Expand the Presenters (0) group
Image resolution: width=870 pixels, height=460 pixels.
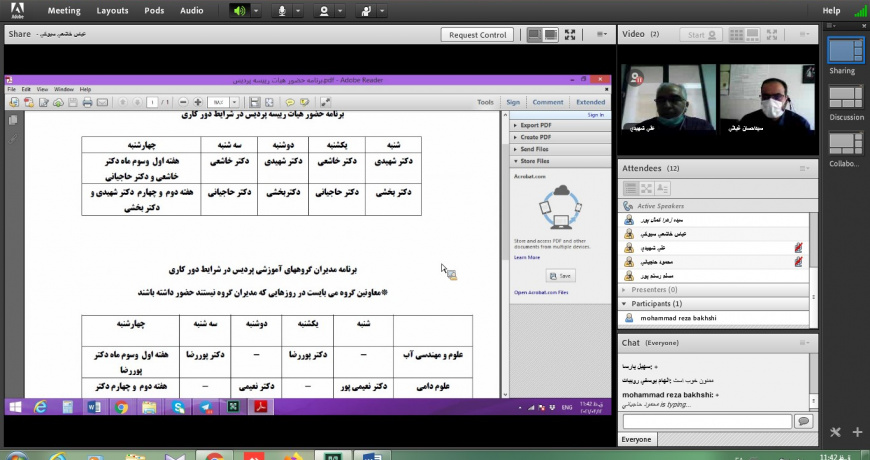[x=624, y=290]
